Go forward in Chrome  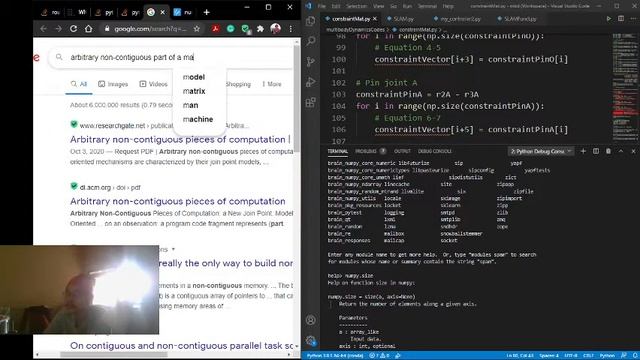tap(58, 29)
